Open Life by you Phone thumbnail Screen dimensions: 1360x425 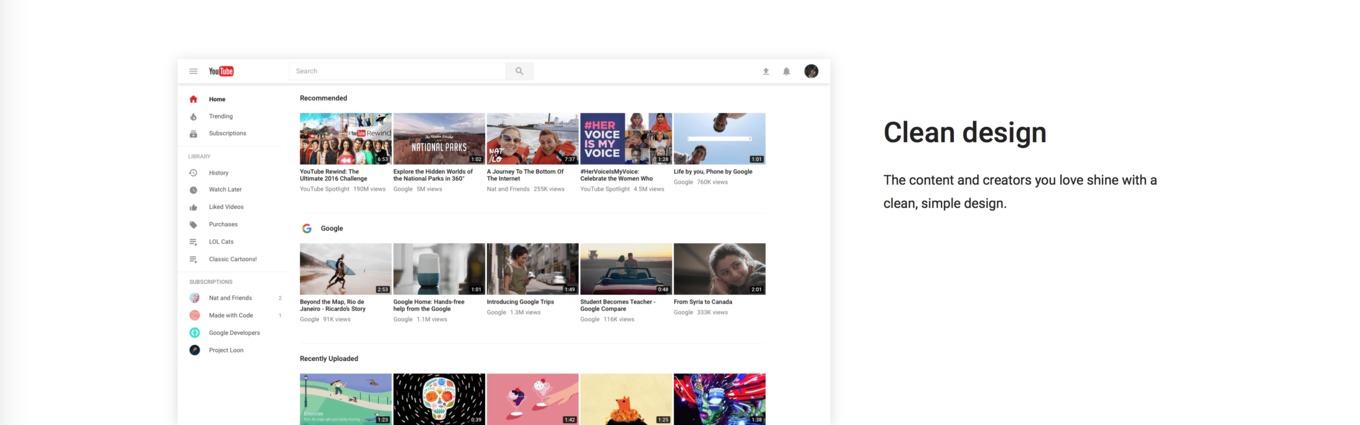click(719, 138)
